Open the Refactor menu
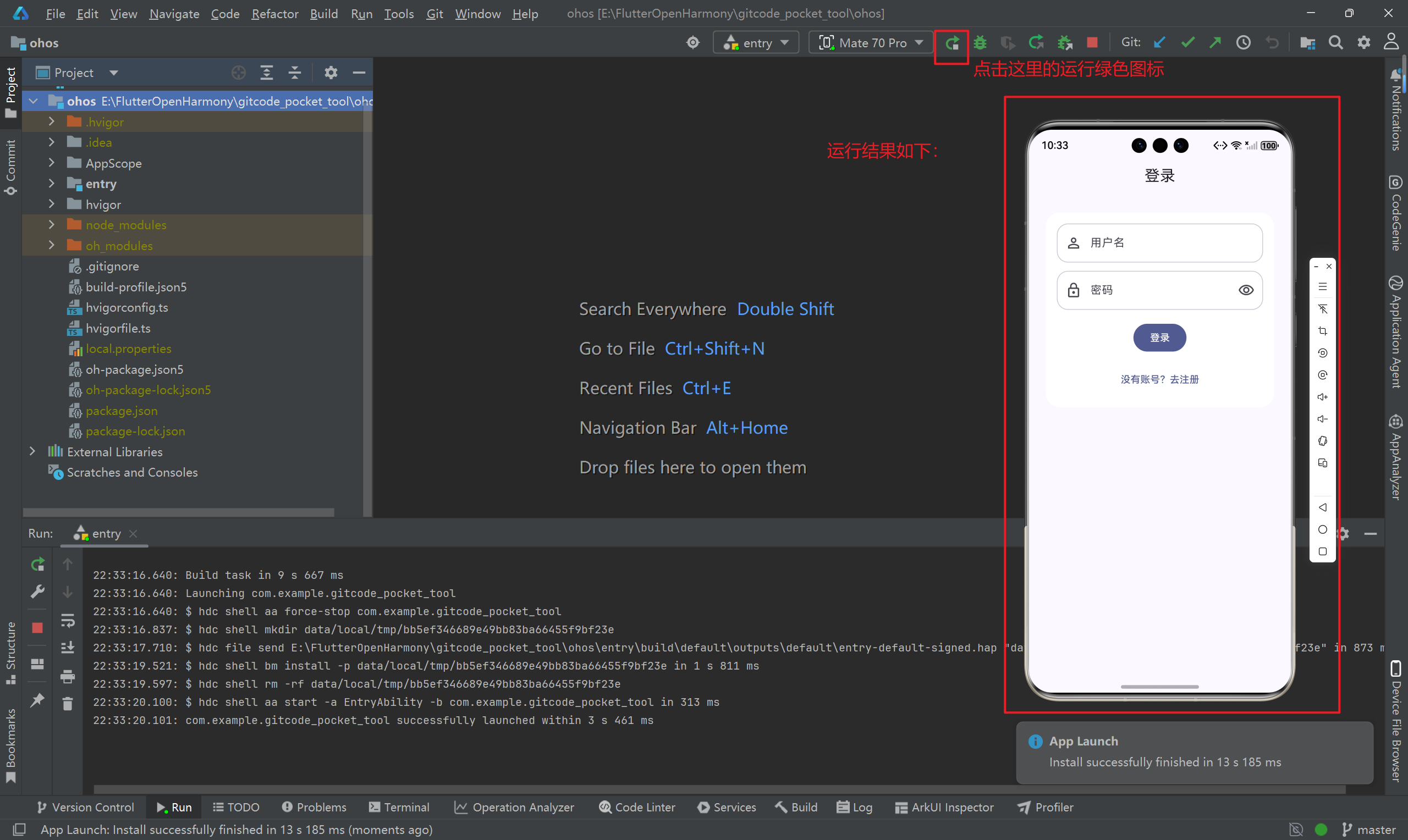This screenshot has width=1408, height=840. point(274,14)
